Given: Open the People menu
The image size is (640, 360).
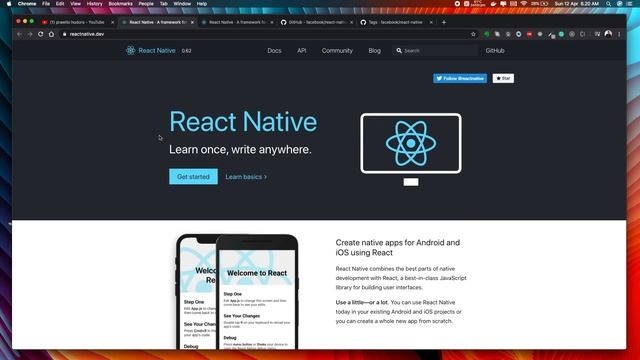Looking at the screenshot, I should [x=146, y=4].
